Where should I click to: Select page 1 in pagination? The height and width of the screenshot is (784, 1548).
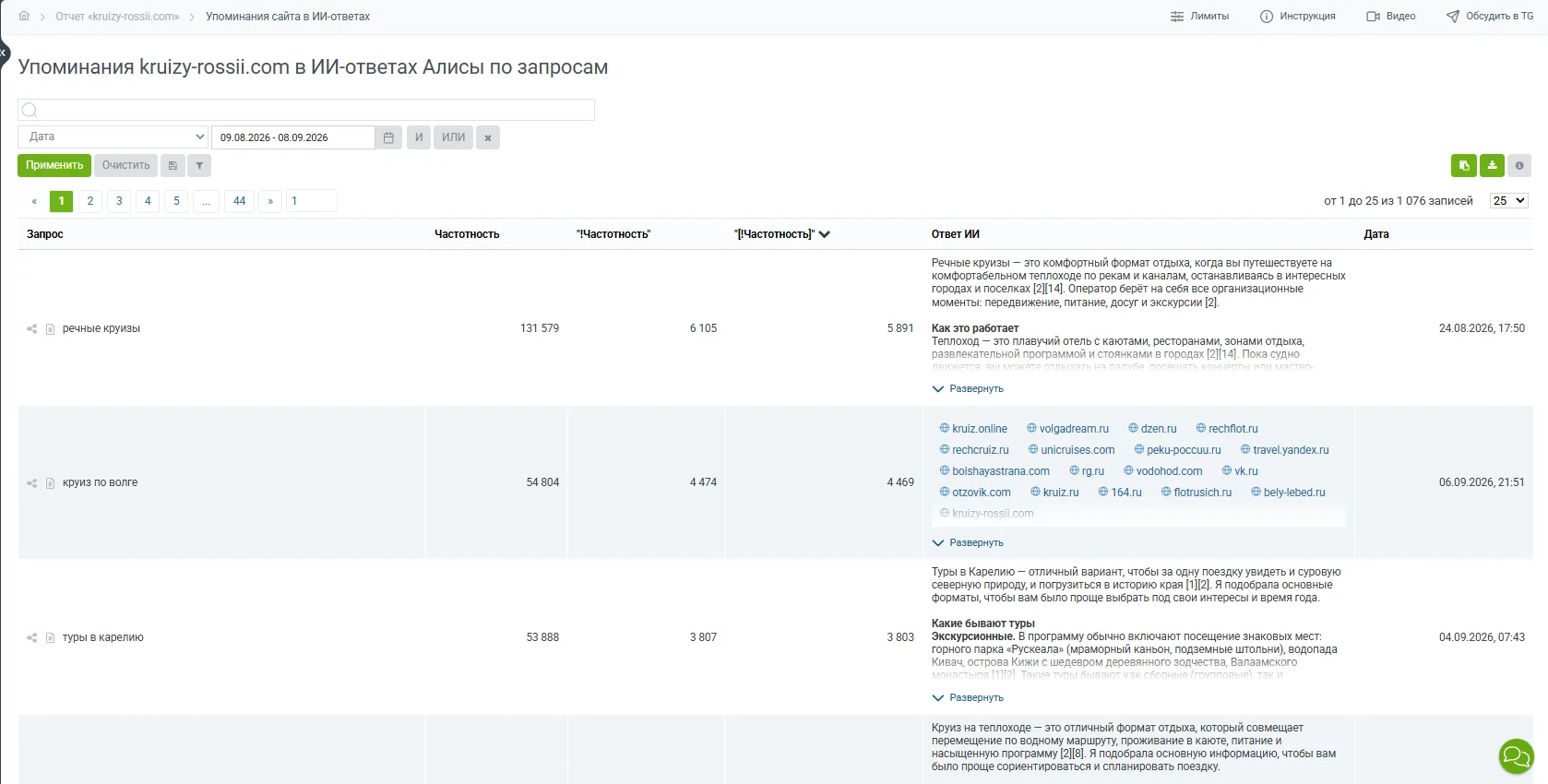tap(62, 201)
